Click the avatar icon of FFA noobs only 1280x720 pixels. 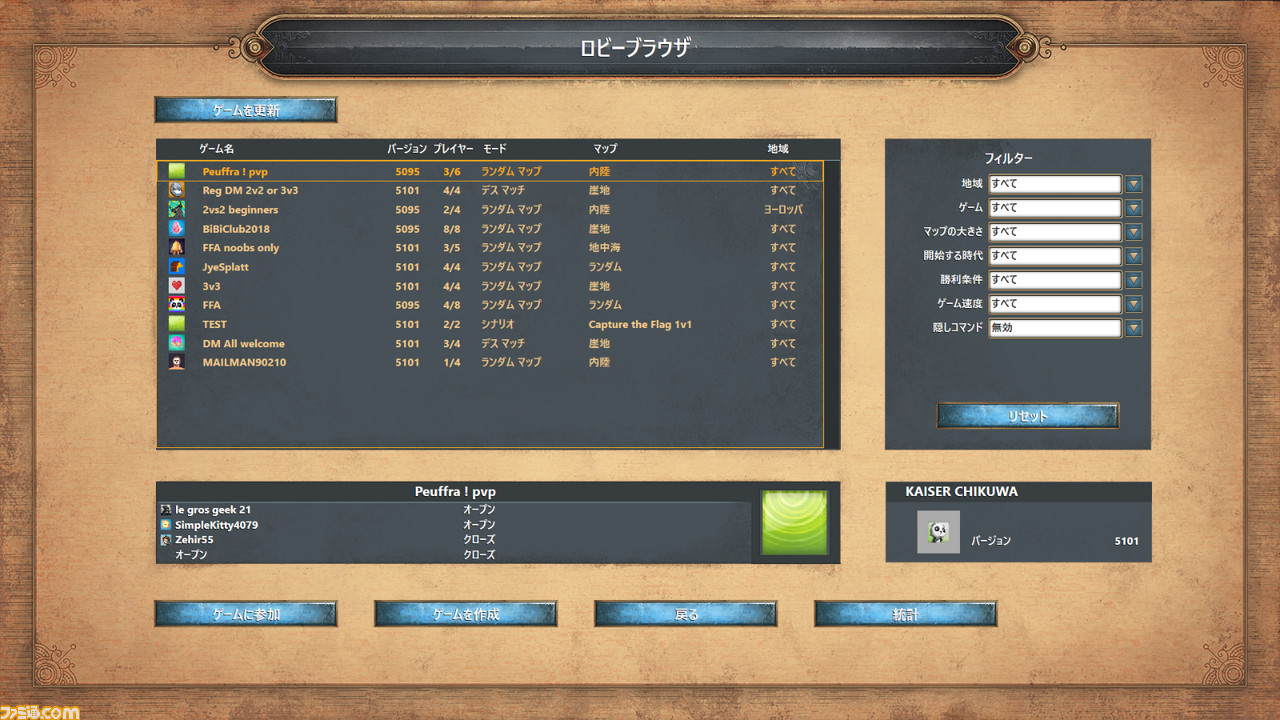click(177, 247)
